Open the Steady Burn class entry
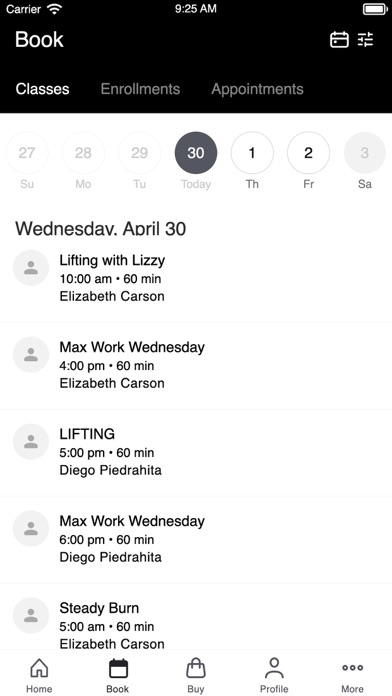This screenshot has width=392, height=696. [196, 617]
